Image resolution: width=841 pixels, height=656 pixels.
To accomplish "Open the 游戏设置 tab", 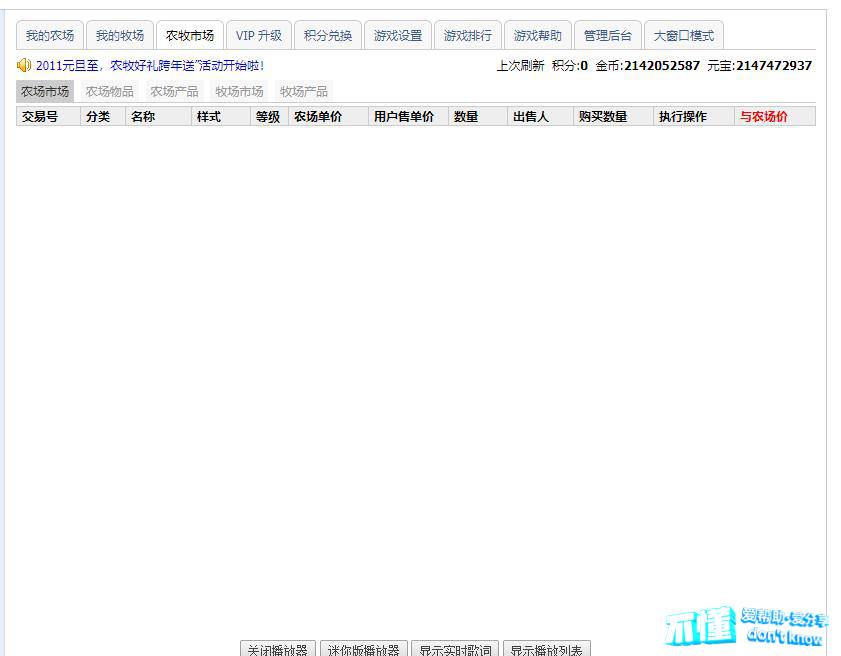I will point(398,36).
